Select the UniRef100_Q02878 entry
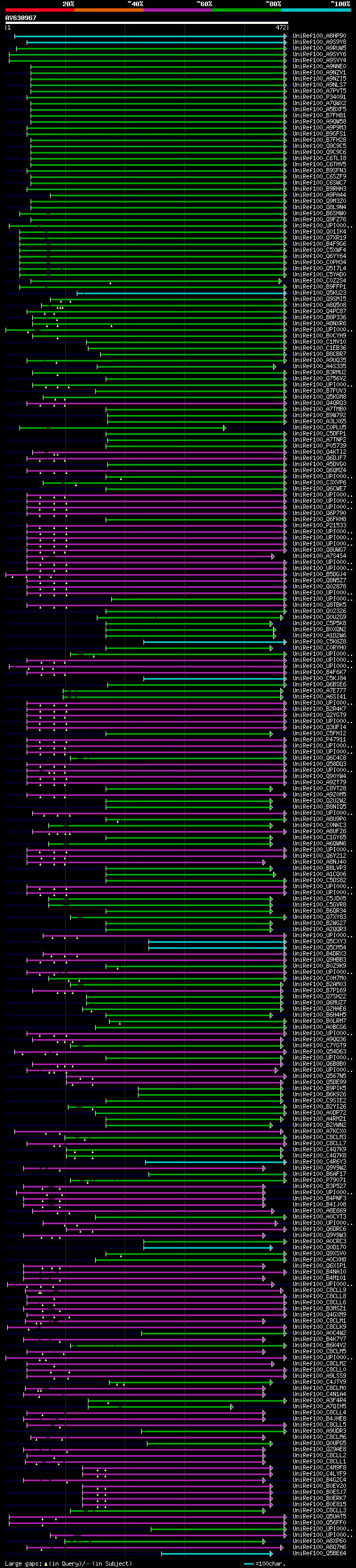Screen dimensions: 356x1568 [319, 587]
